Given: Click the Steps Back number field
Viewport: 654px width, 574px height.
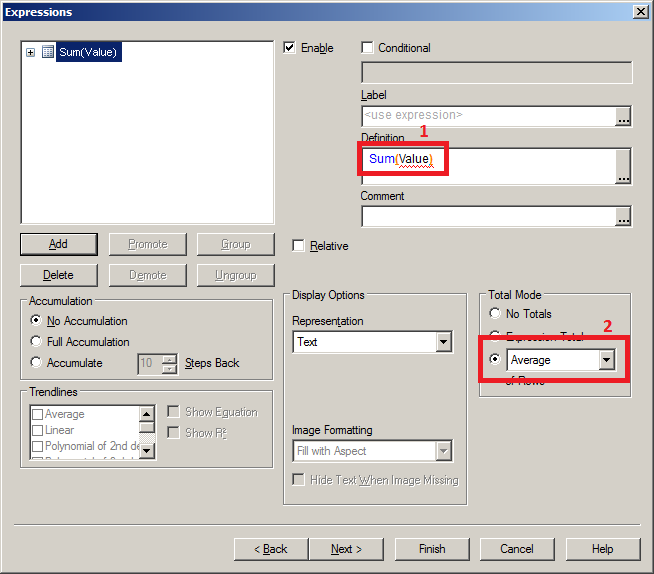Looking at the screenshot, I should click(149, 364).
